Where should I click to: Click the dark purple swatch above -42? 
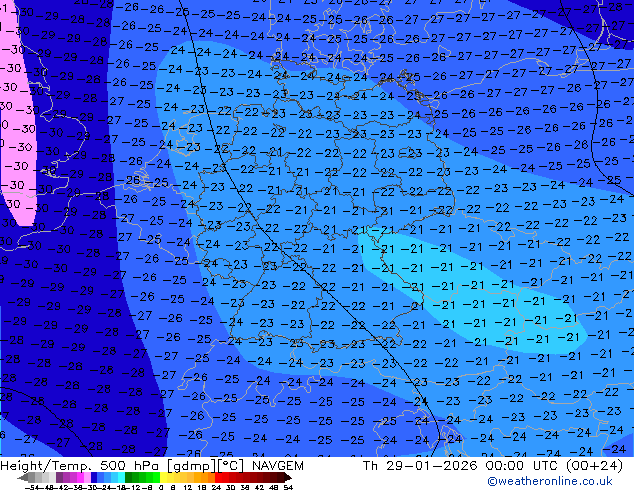coord(59,477)
